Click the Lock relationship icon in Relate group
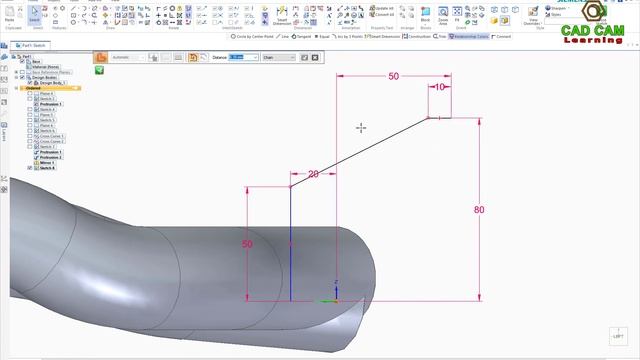 point(179,8)
